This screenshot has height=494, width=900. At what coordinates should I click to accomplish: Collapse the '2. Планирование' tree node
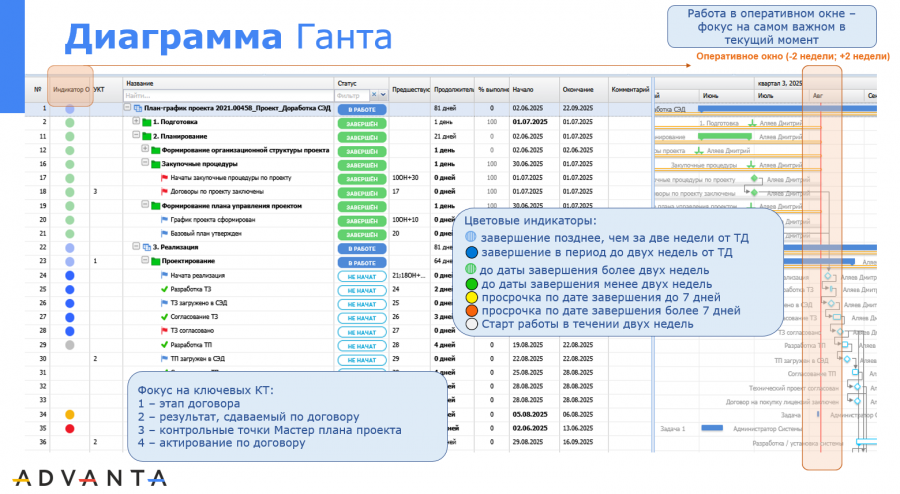tap(136, 135)
